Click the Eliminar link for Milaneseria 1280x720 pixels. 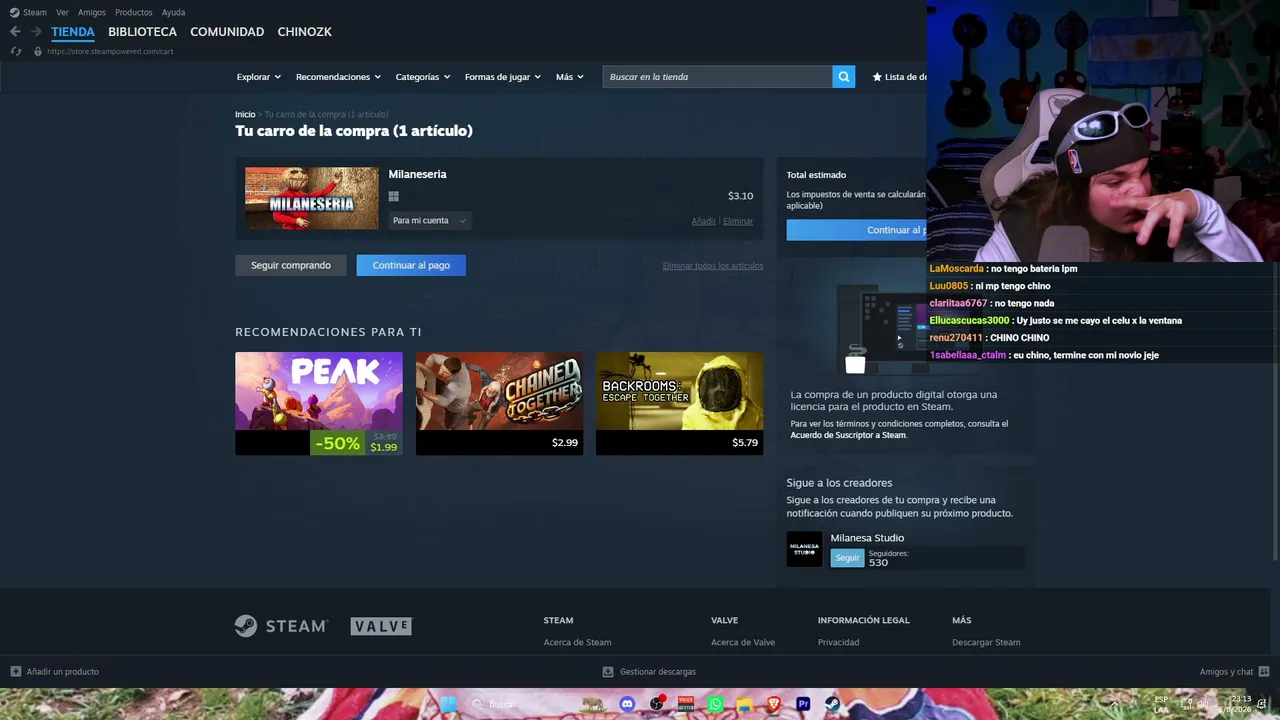click(x=738, y=221)
